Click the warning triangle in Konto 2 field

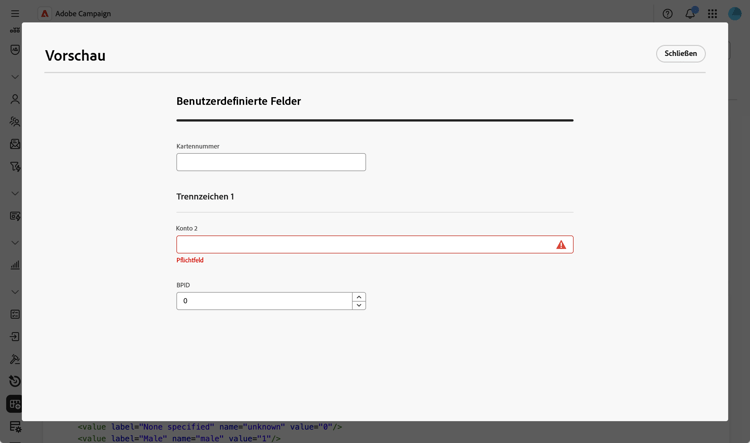pyautogui.click(x=561, y=245)
